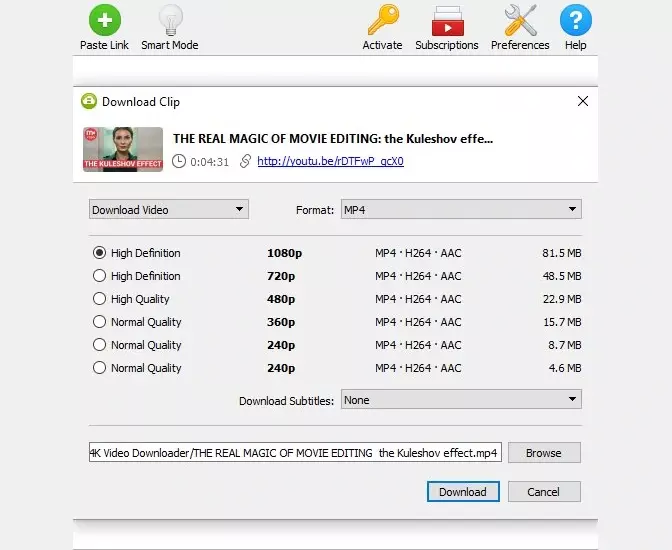
Task: Click the 360p resolution label
Action: click(x=281, y=322)
